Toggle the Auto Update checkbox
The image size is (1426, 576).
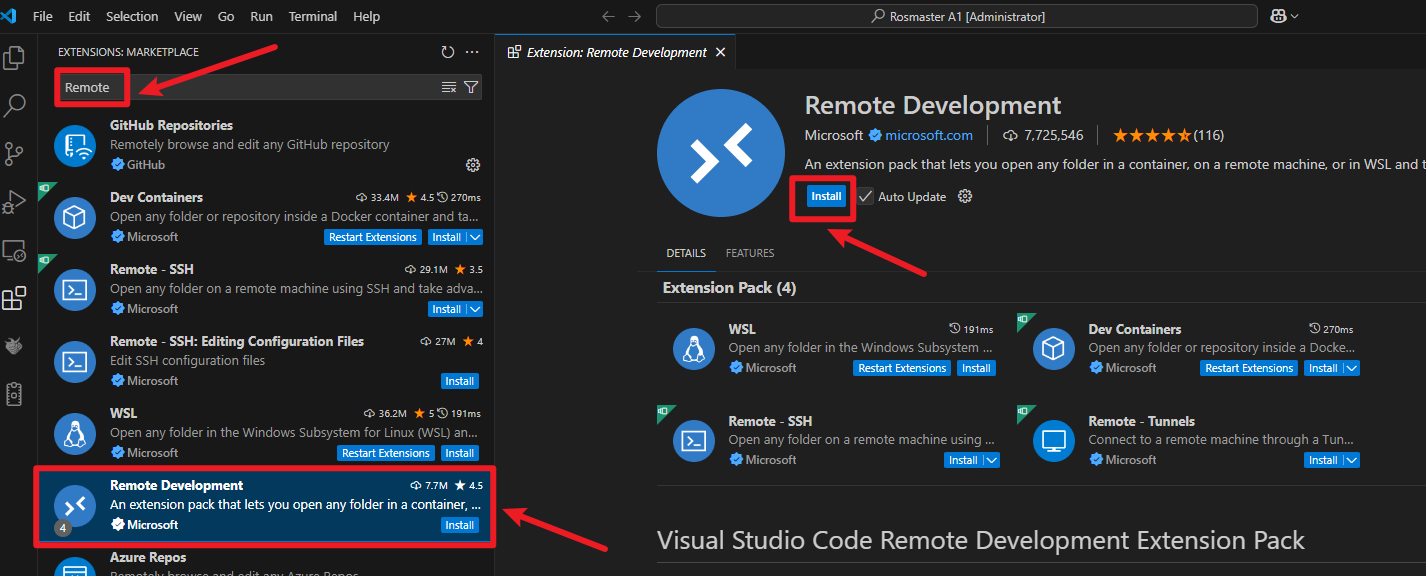click(865, 197)
